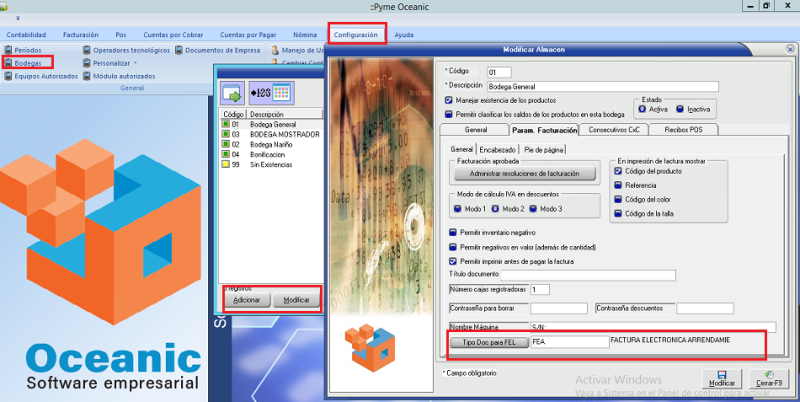This screenshot has width=800, height=402.
Task: Click the 123 numbering grid icon
Action: pos(269,92)
